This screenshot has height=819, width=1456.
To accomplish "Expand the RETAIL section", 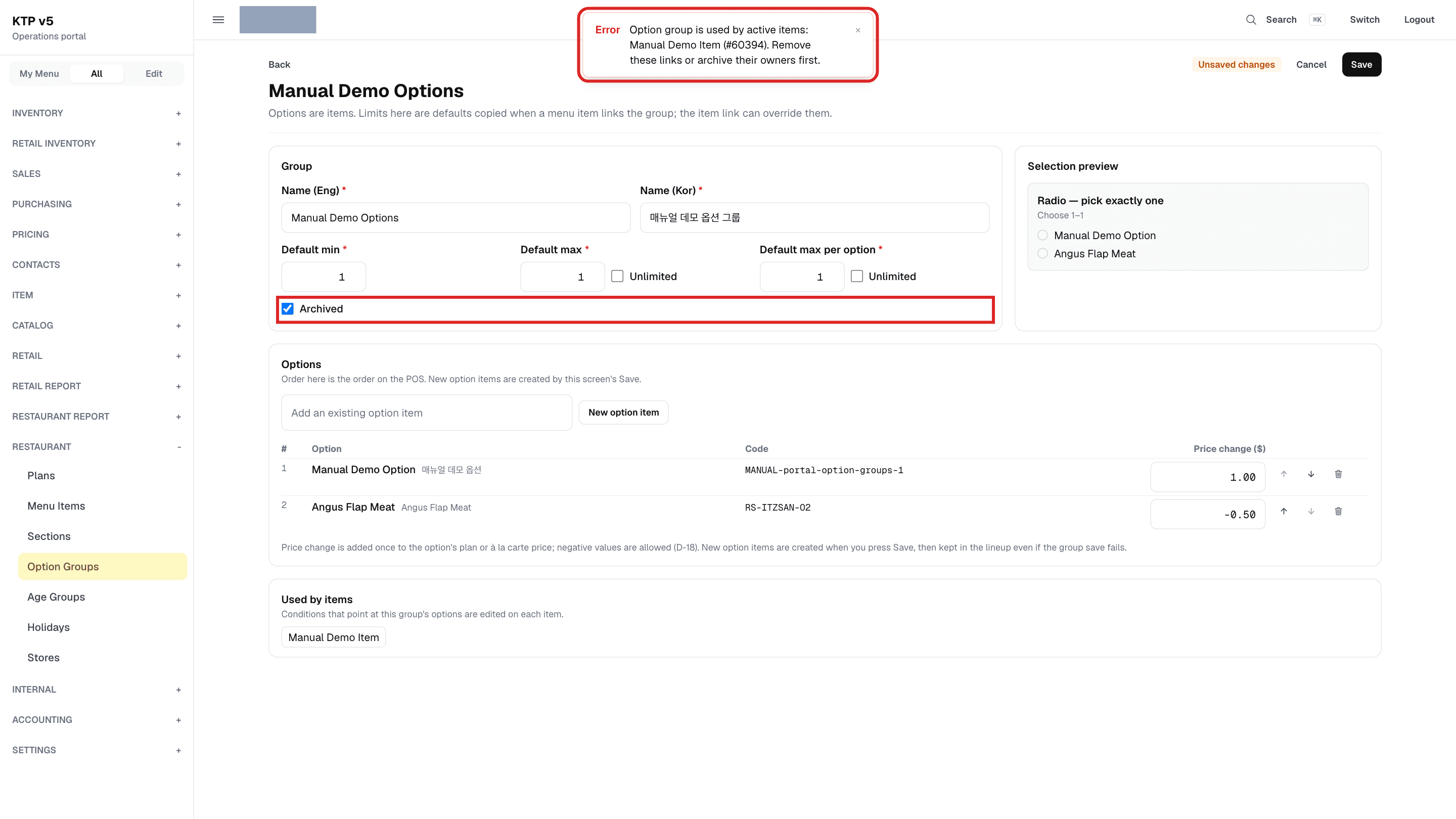I will (x=97, y=356).
